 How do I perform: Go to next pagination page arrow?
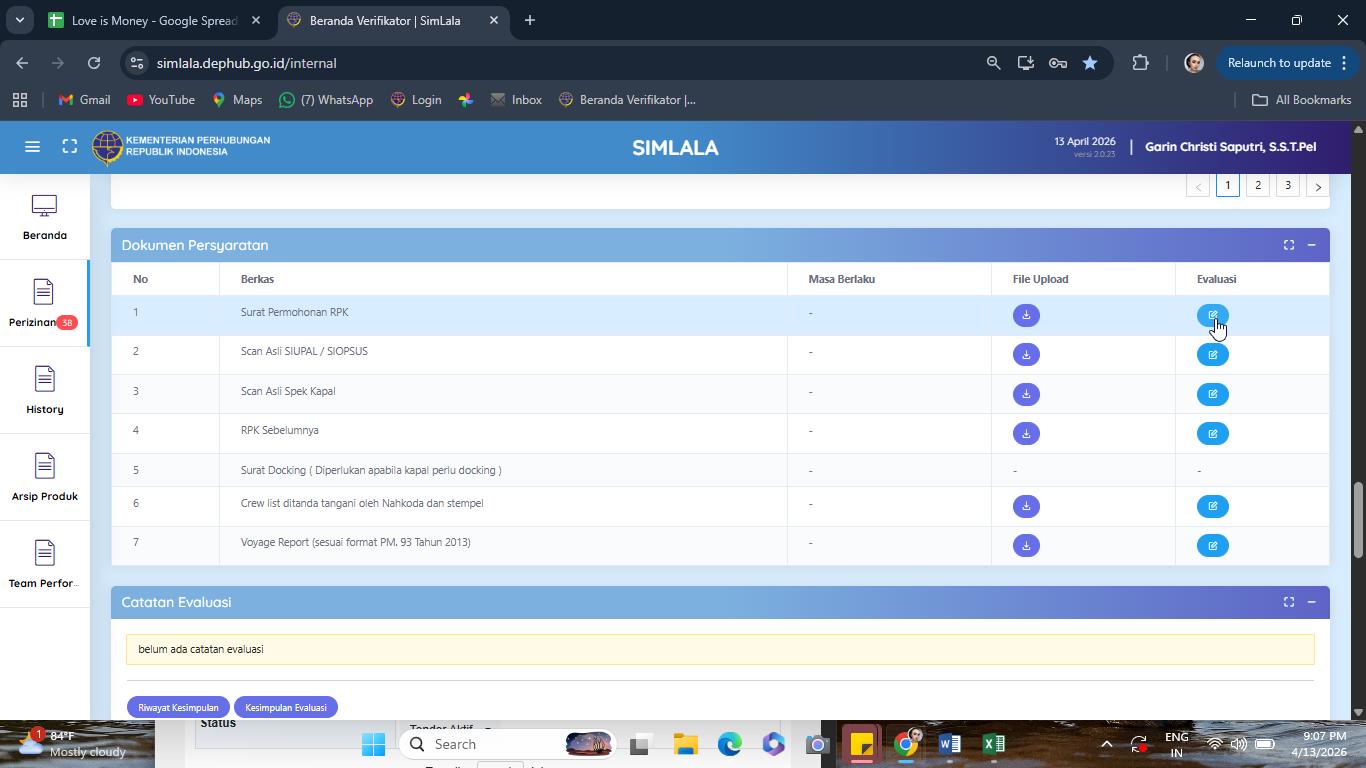tap(1318, 186)
